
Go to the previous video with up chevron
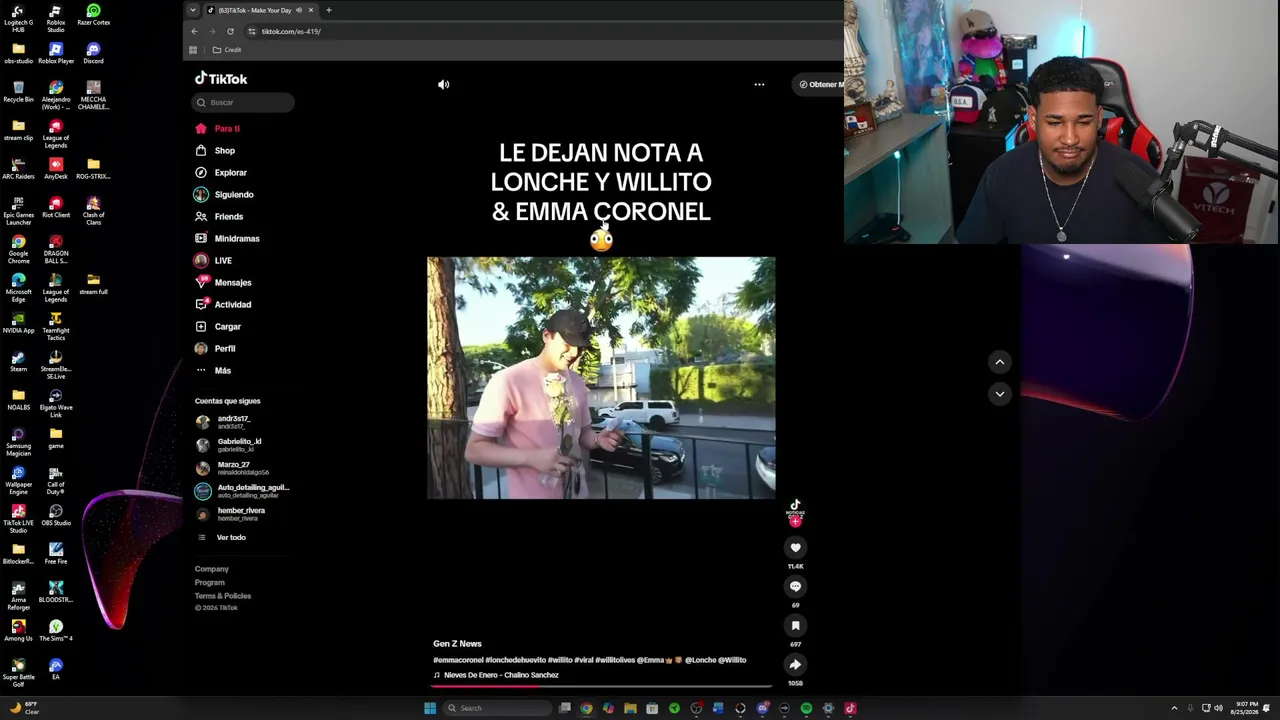tap(999, 362)
